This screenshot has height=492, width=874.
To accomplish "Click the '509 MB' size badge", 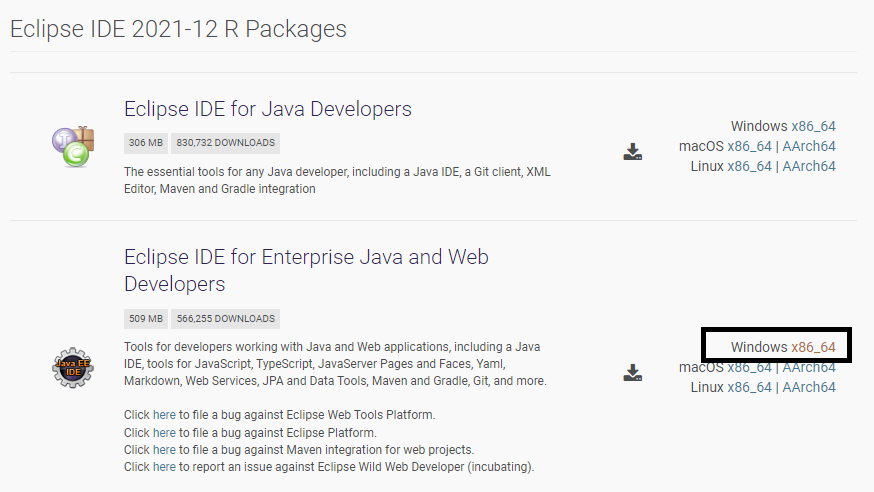I will point(146,319).
